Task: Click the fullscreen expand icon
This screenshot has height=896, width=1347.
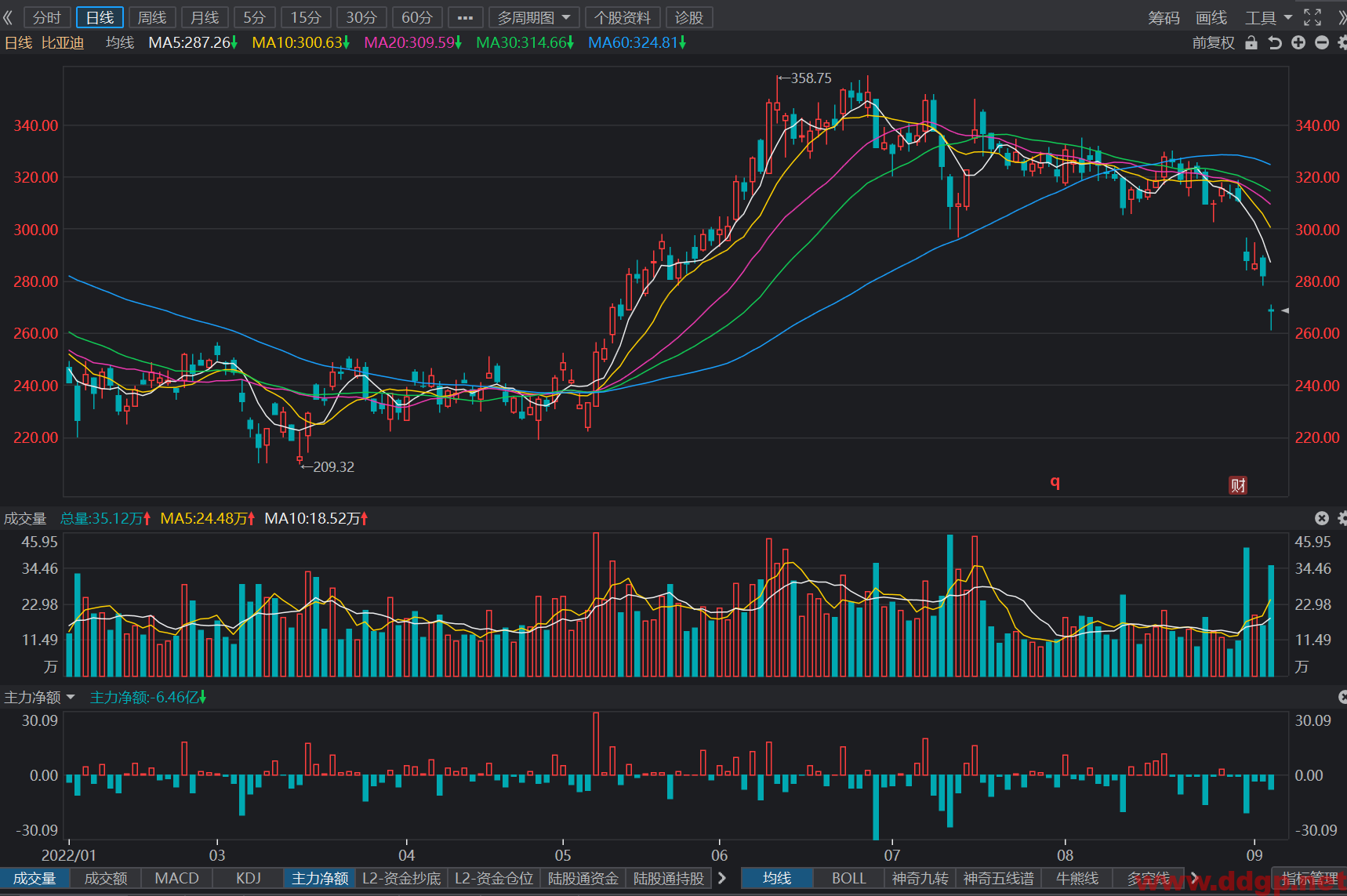Action: 1313,17
